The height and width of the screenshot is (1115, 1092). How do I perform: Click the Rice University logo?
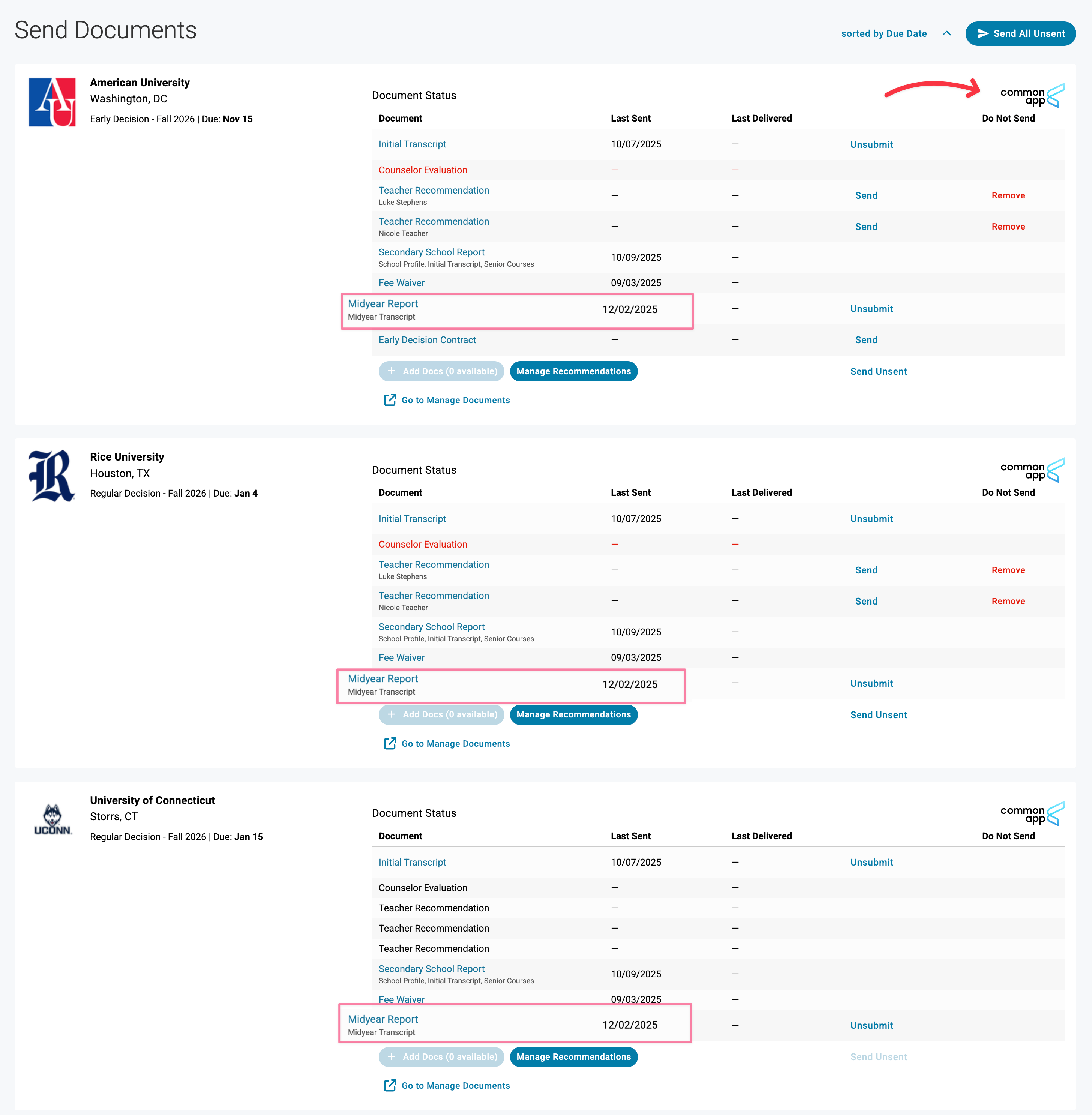[x=52, y=476]
